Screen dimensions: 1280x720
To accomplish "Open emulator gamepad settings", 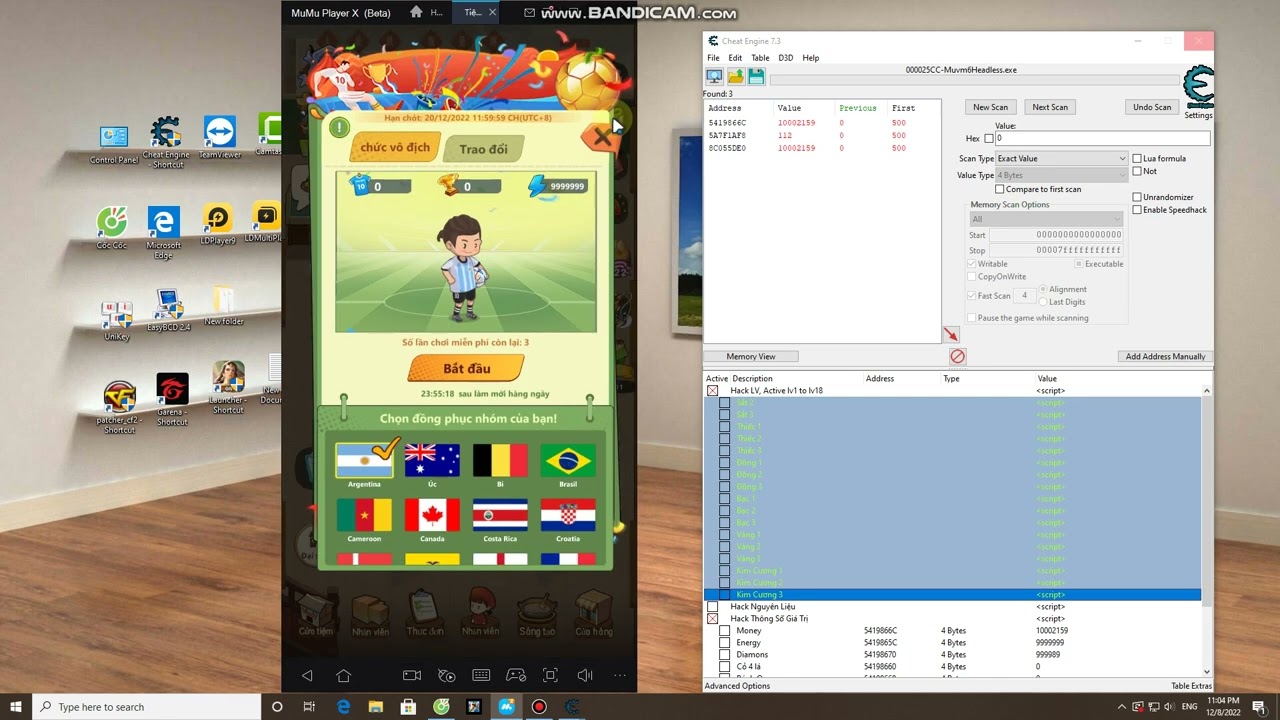I will pyautogui.click(x=515, y=676).
